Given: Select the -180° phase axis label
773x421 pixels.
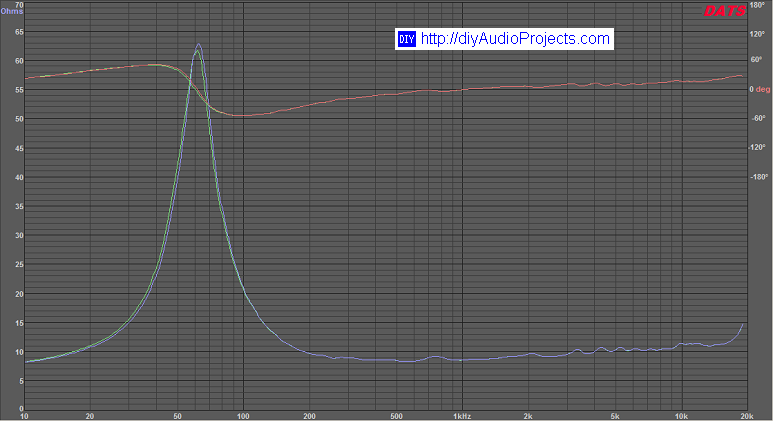Looking at the screenshot, I should (758, 177).
